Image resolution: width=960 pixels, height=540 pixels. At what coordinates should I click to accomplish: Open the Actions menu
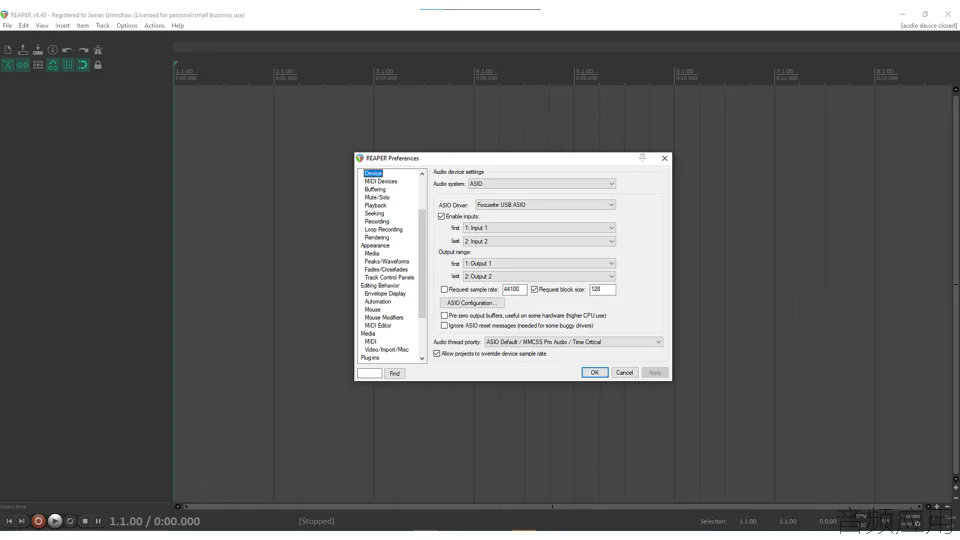[x=154, y=26]
